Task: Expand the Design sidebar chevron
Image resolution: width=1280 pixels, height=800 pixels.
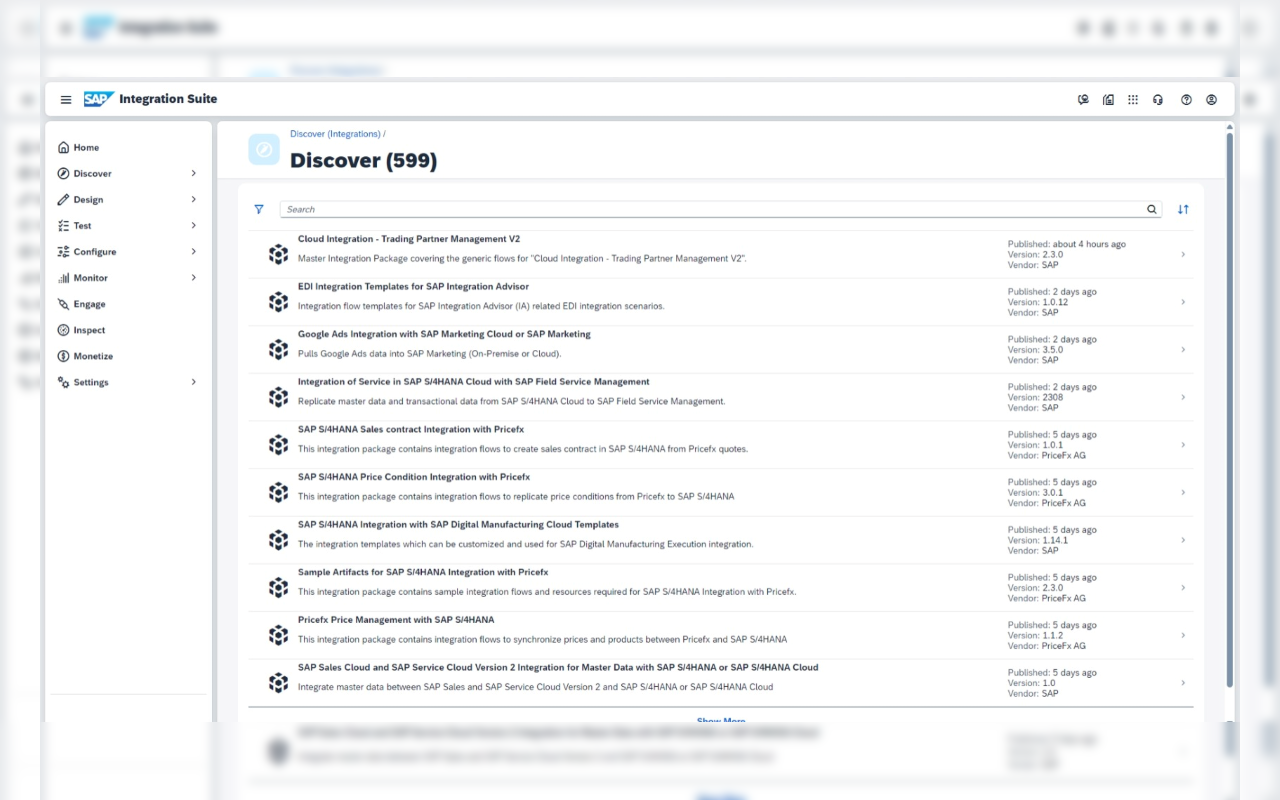Action: pos(193,199)
